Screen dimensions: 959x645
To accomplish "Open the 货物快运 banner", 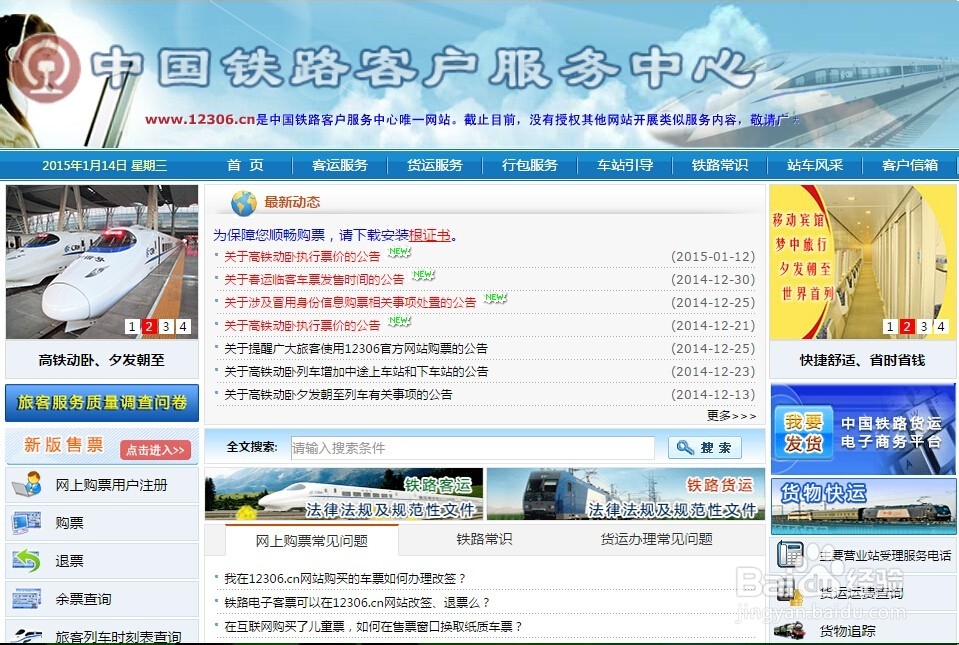I will point(863,506).
